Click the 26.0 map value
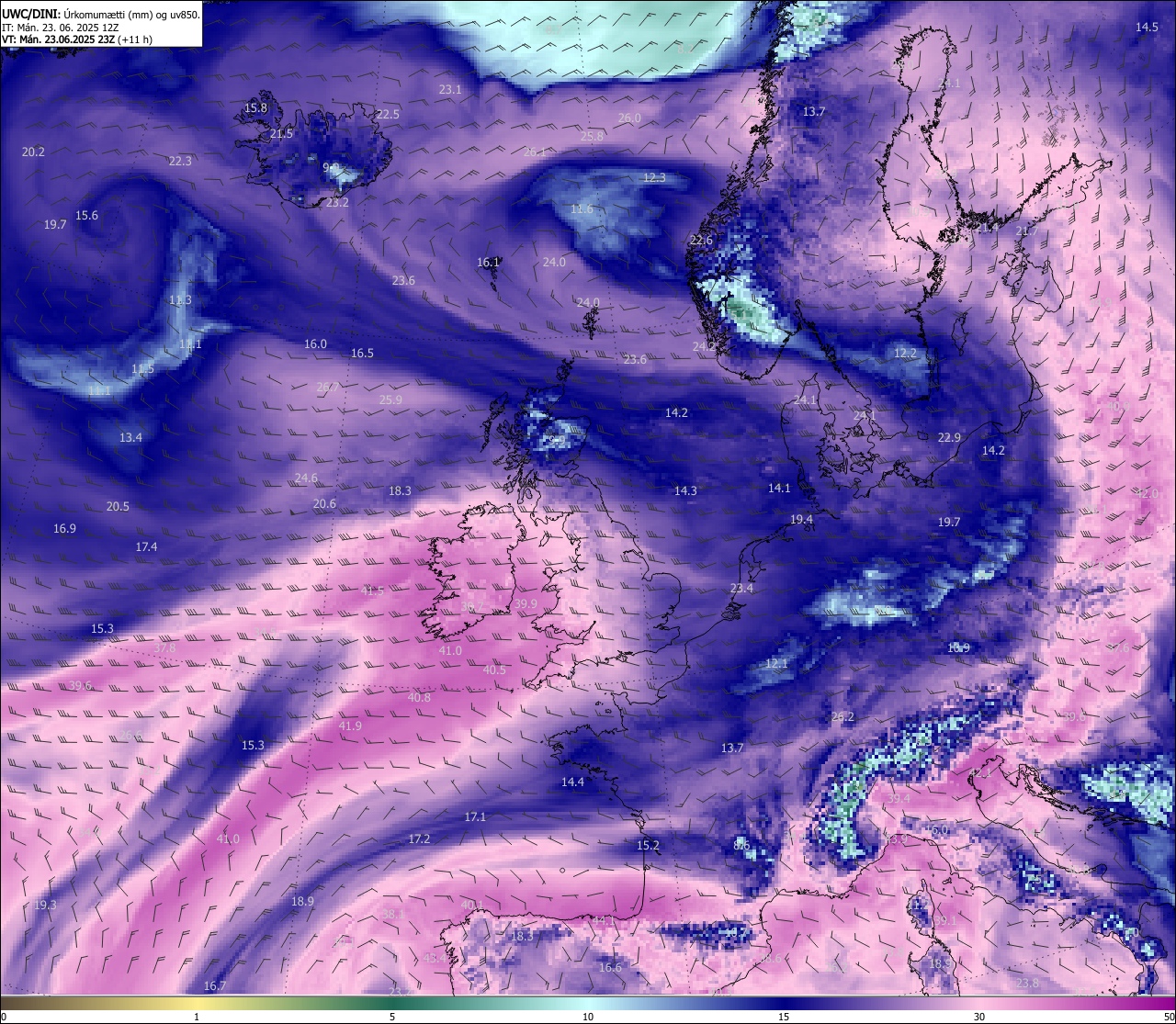1176x1024 pixels. pos(629,118)
